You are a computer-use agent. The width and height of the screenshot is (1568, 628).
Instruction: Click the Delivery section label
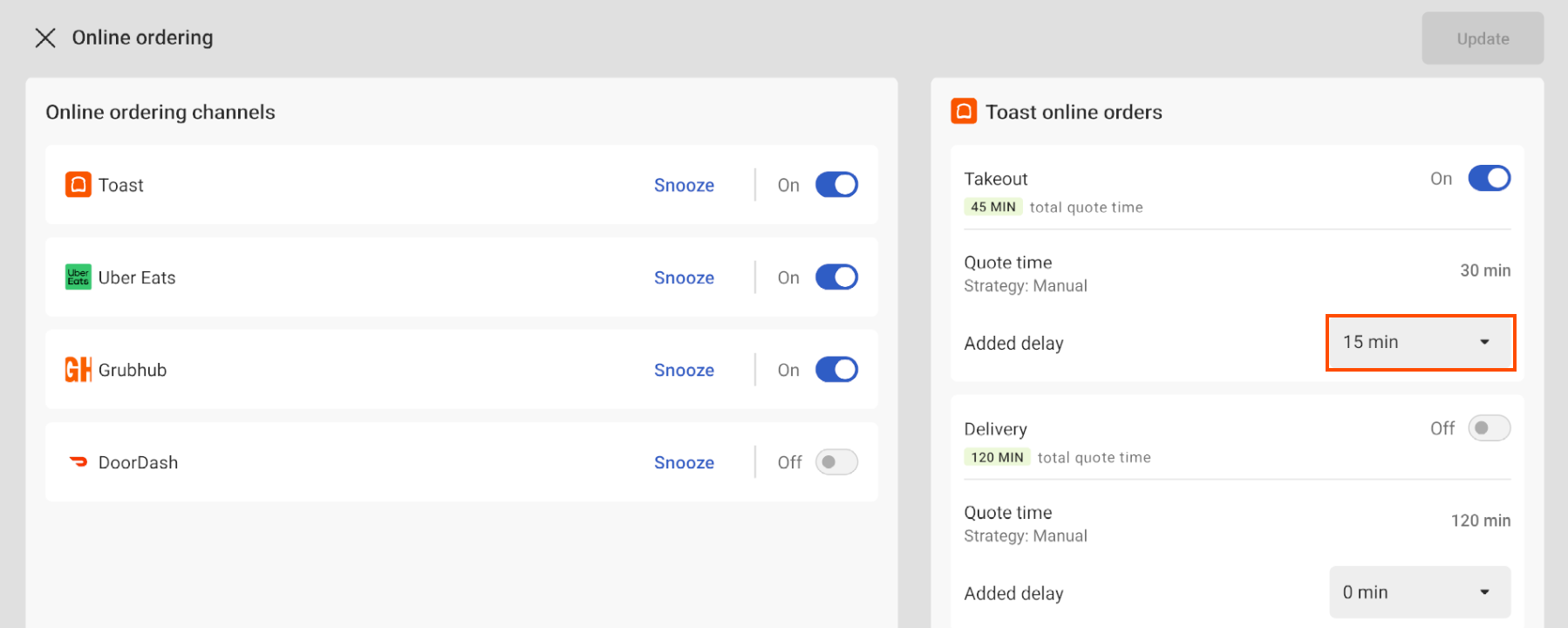click(x=995, y=429)
